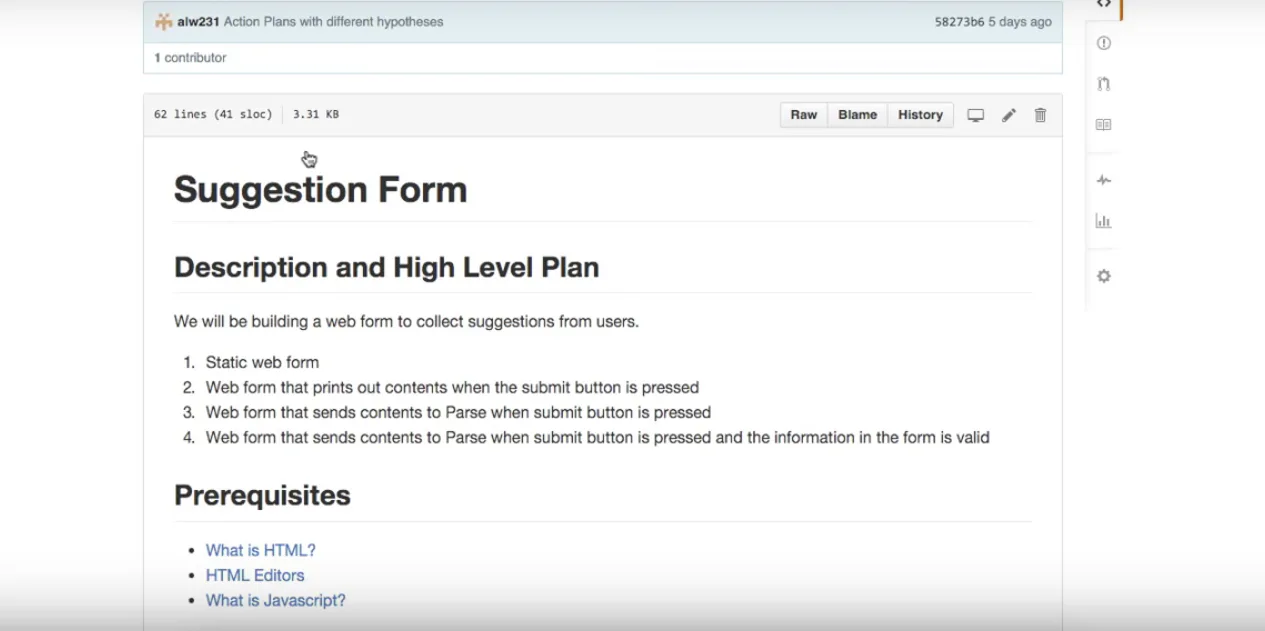Delete this file using the trash icon
Screen dimensions: 1265x631
(1040, 115)
